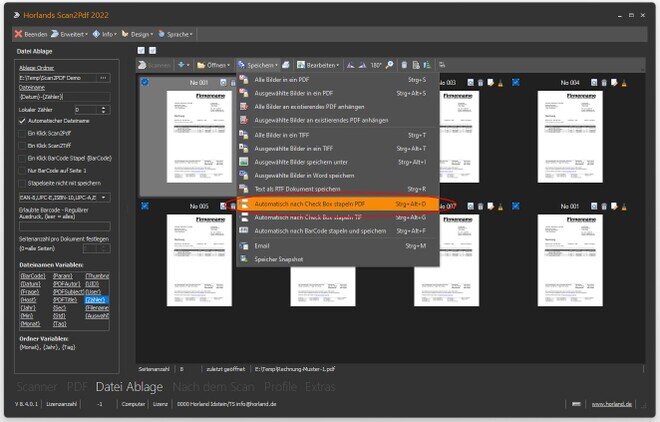Click the rightmost small toolbar icon after separator
Image resolution: width=660 pixels, height=422 pixels.
[442, 65]
